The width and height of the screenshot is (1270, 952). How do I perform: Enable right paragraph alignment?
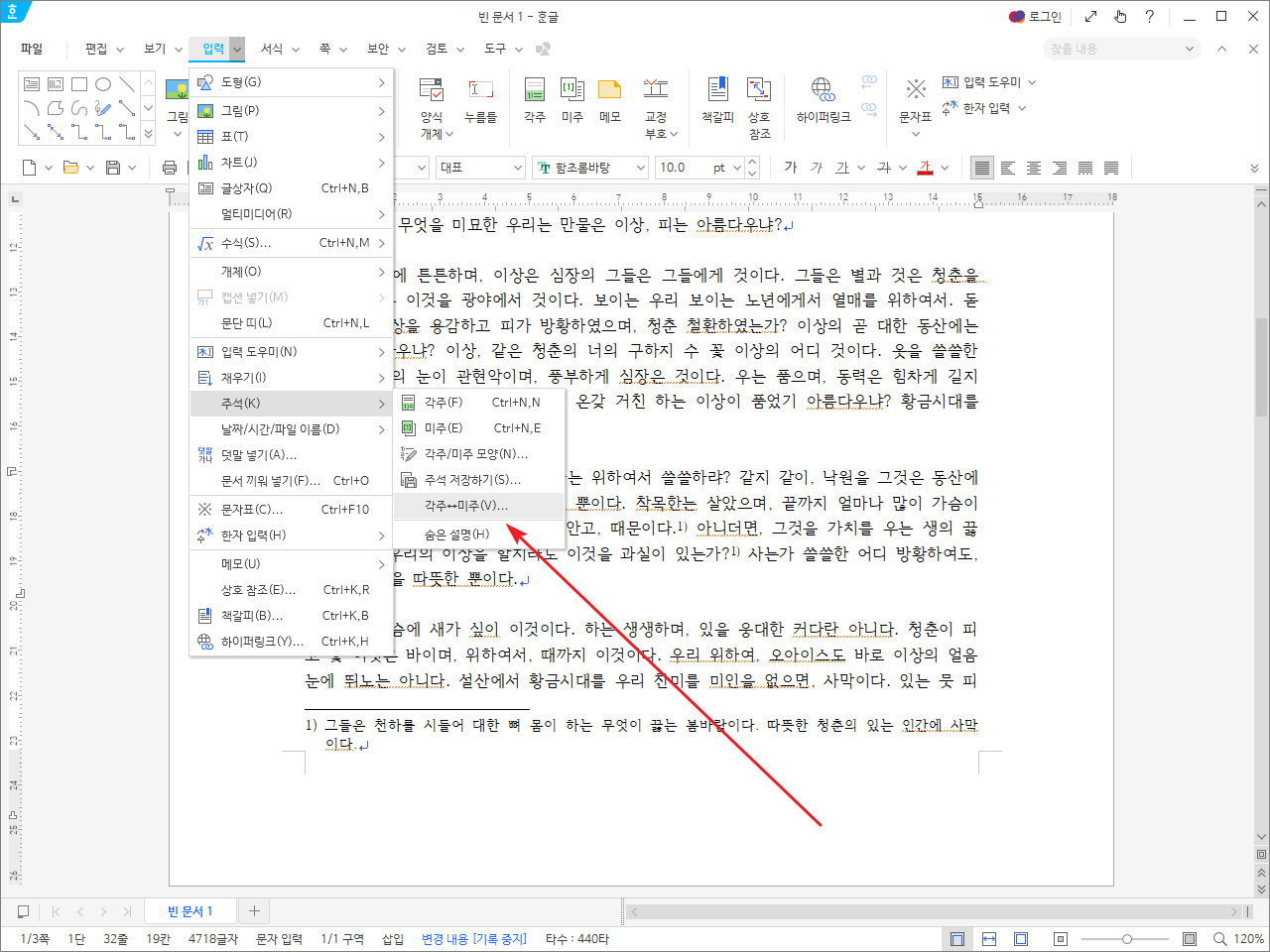(x=1060, y=168)
